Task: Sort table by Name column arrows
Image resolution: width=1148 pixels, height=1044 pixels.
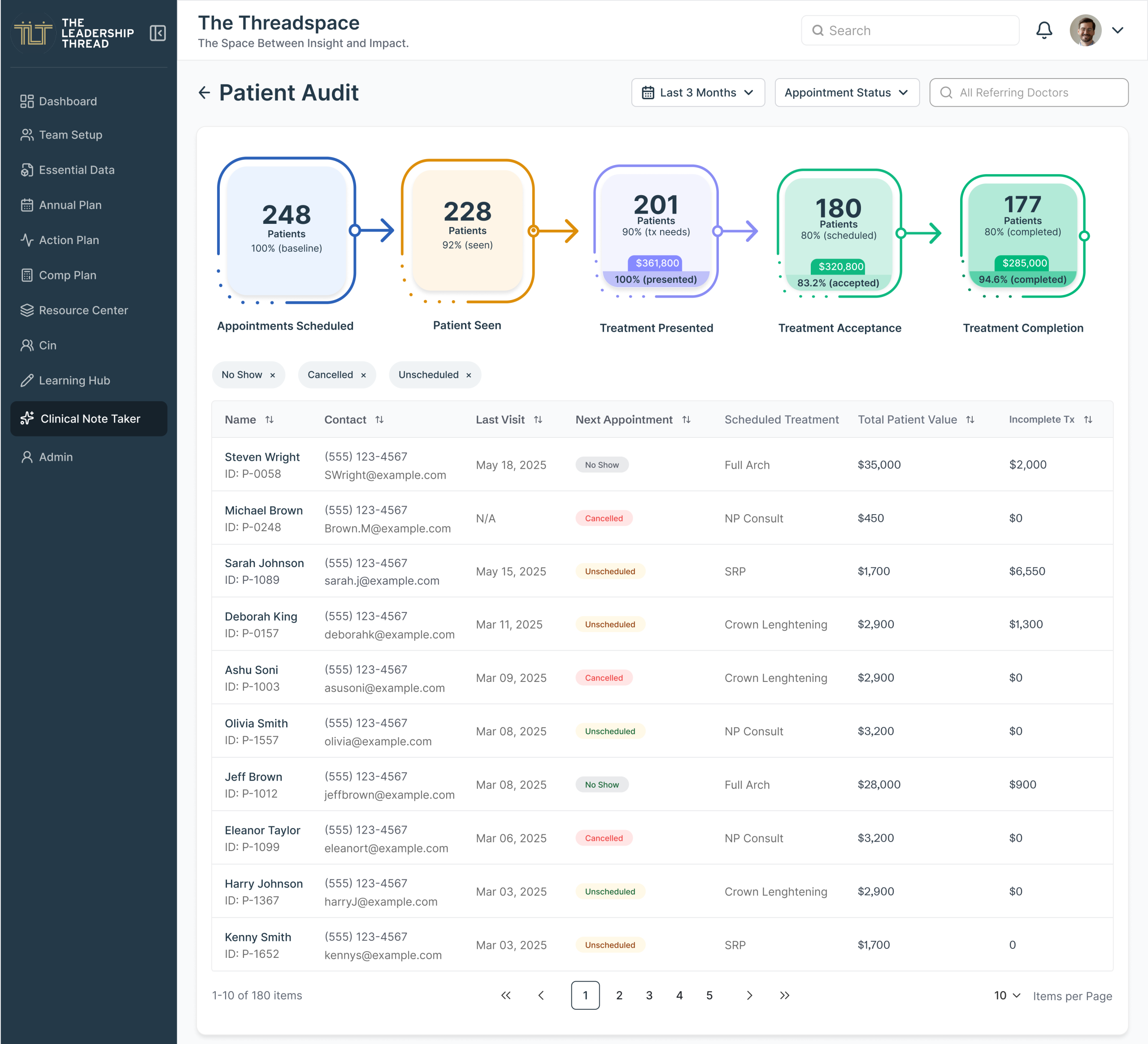Action: [270, 420]
